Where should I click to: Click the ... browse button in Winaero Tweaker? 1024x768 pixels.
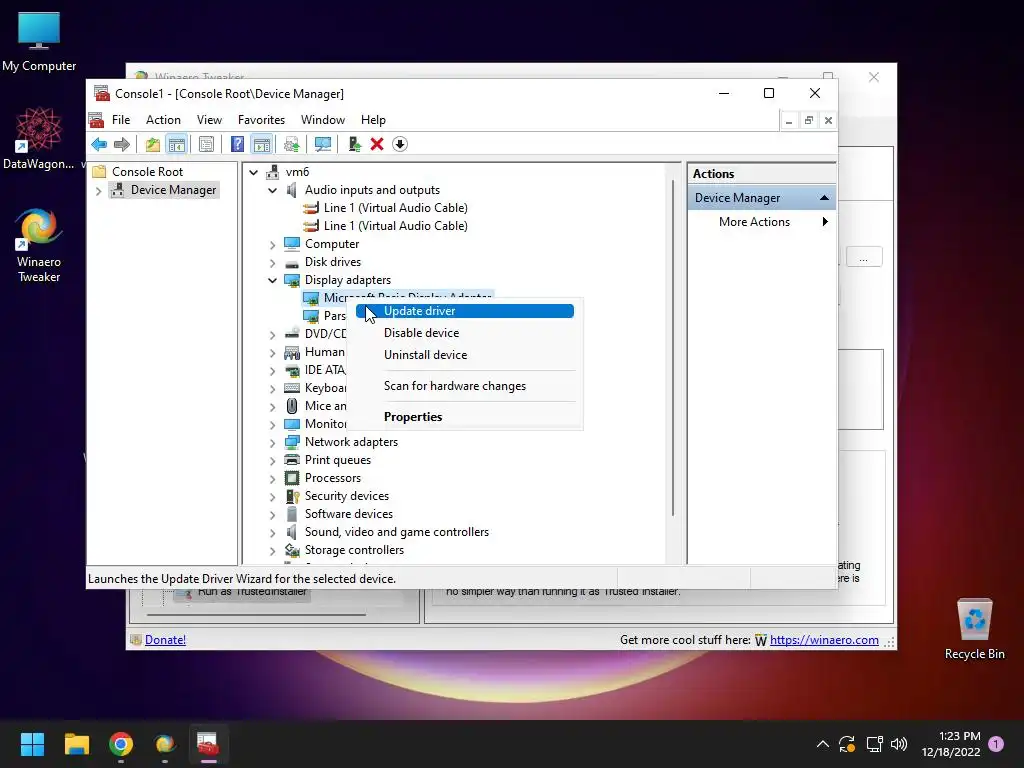pyautogui.click(x=864, y=257)
